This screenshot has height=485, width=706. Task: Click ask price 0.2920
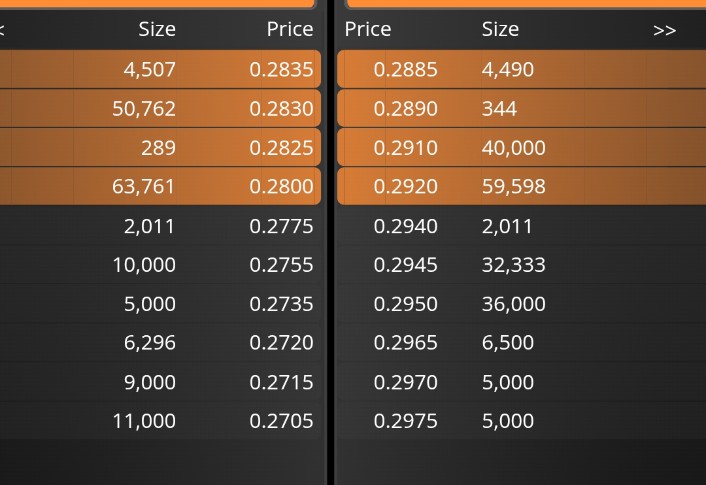pyautogui.click(x=405, y=186)
